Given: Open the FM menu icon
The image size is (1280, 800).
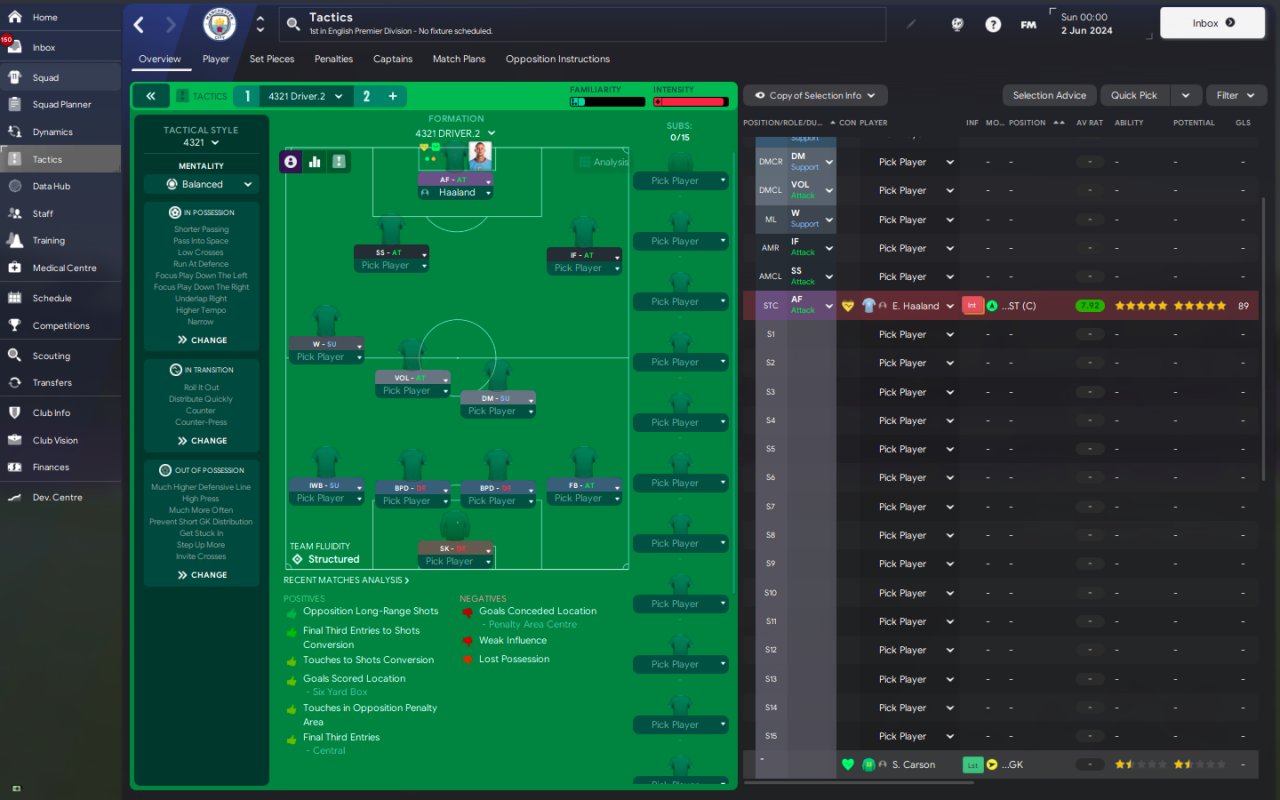Looking at the screenshot, I should tap(1028, 24).
